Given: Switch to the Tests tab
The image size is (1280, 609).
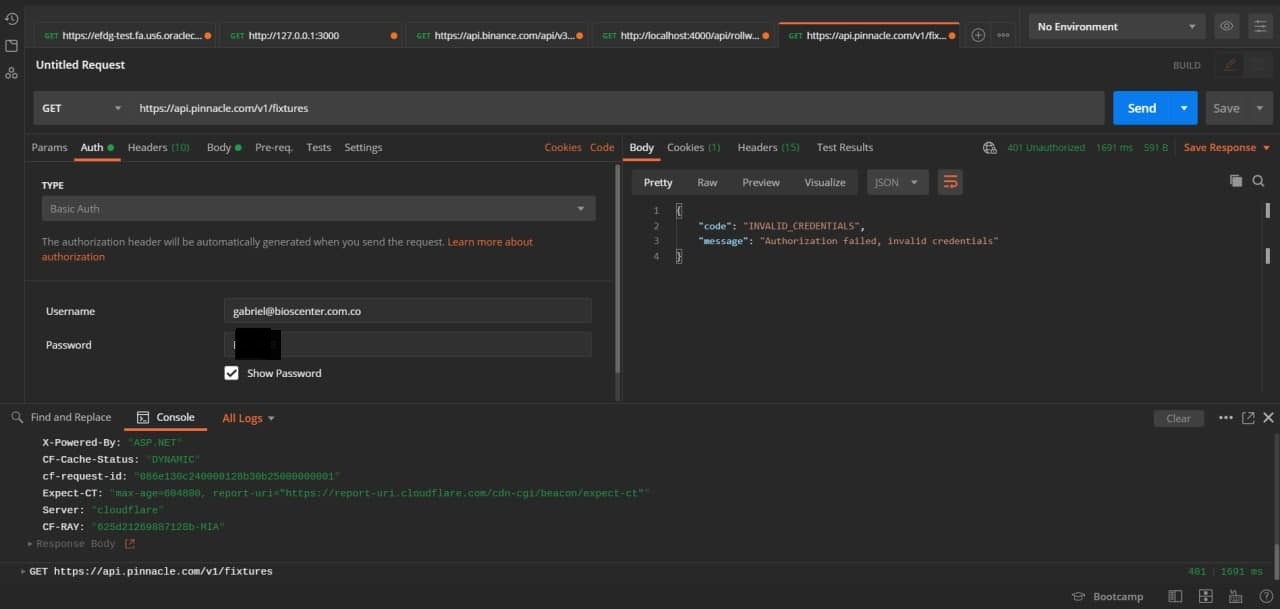Looking at the screenshot, I should tap(318, 147).
